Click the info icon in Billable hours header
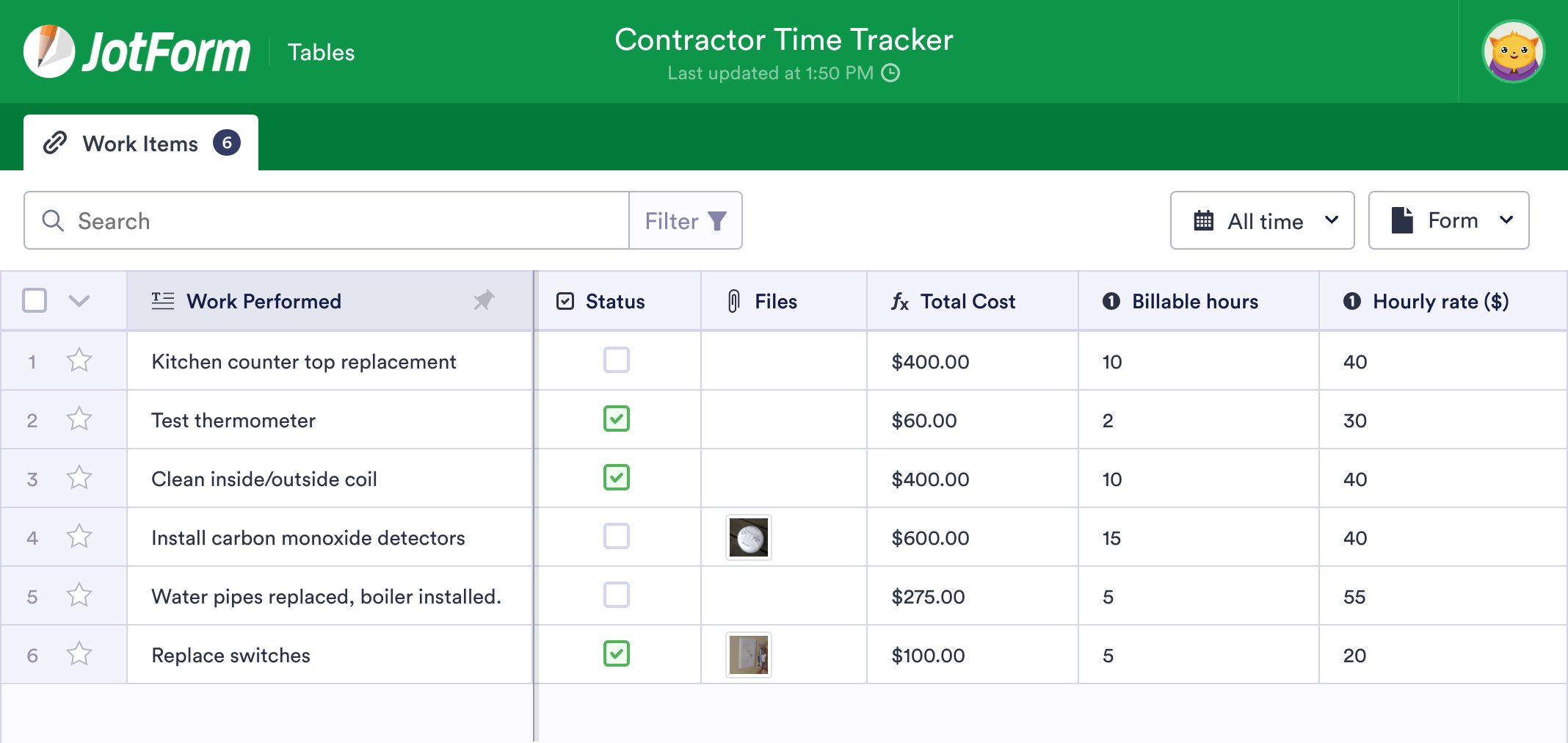The image size is (1568, 743). coord(1111,301)
